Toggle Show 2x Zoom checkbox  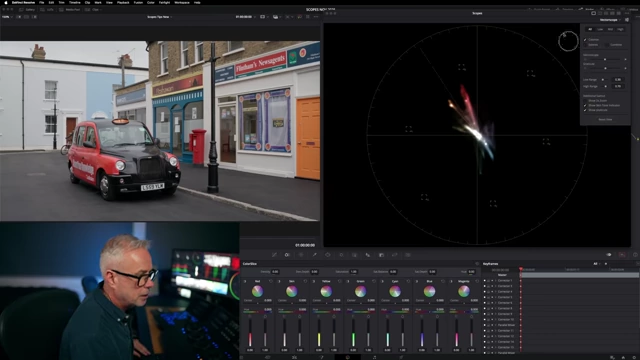pyautogui.click(x=585, y=100)
